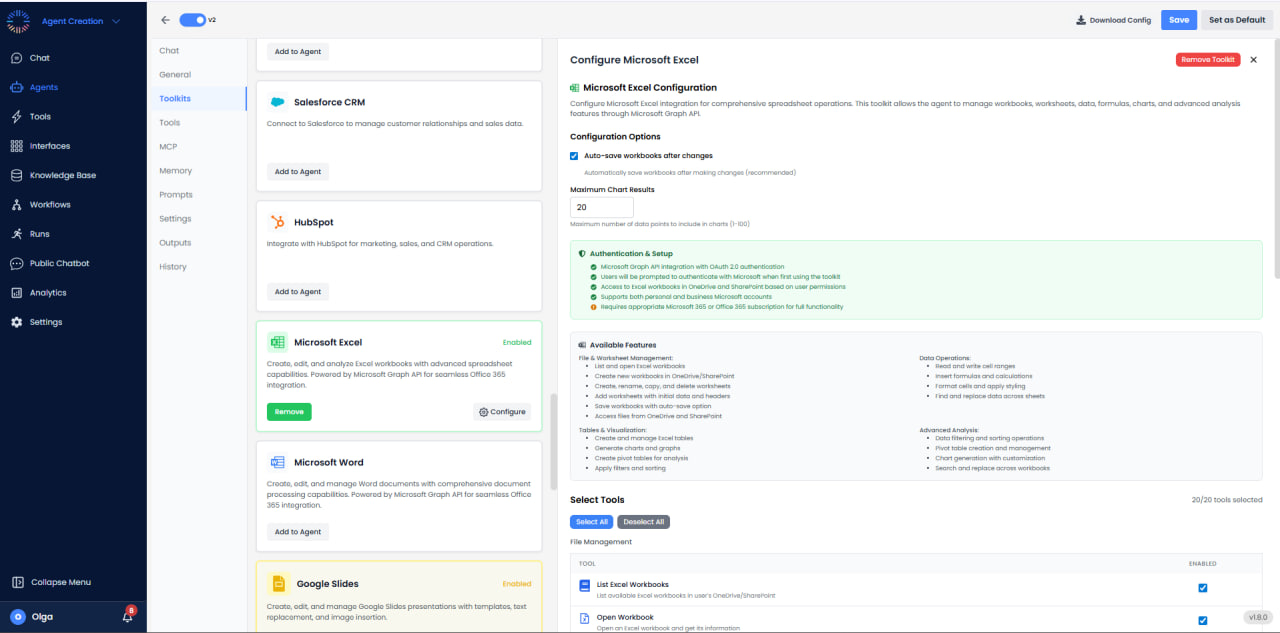Click Download Config
The width and height of the screenshot is (1280, 633).
click(1113, 20)
